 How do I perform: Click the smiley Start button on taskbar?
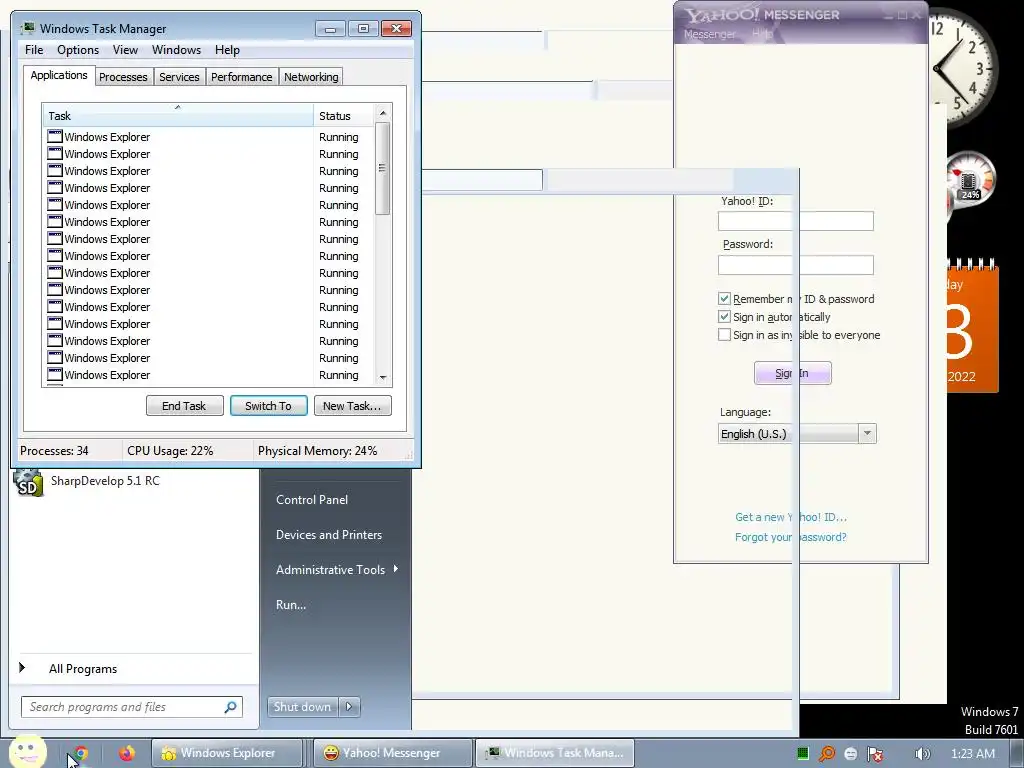[x=27, y=750]
